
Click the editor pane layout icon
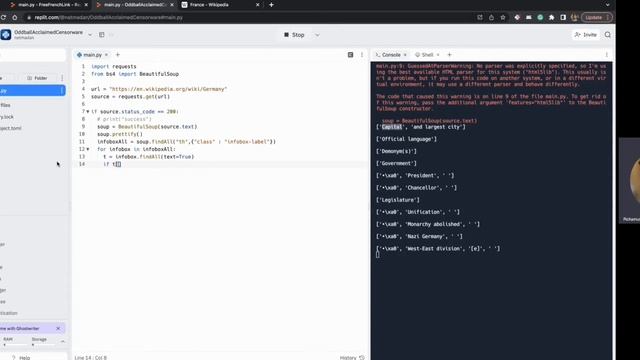[x=350, y=55]
